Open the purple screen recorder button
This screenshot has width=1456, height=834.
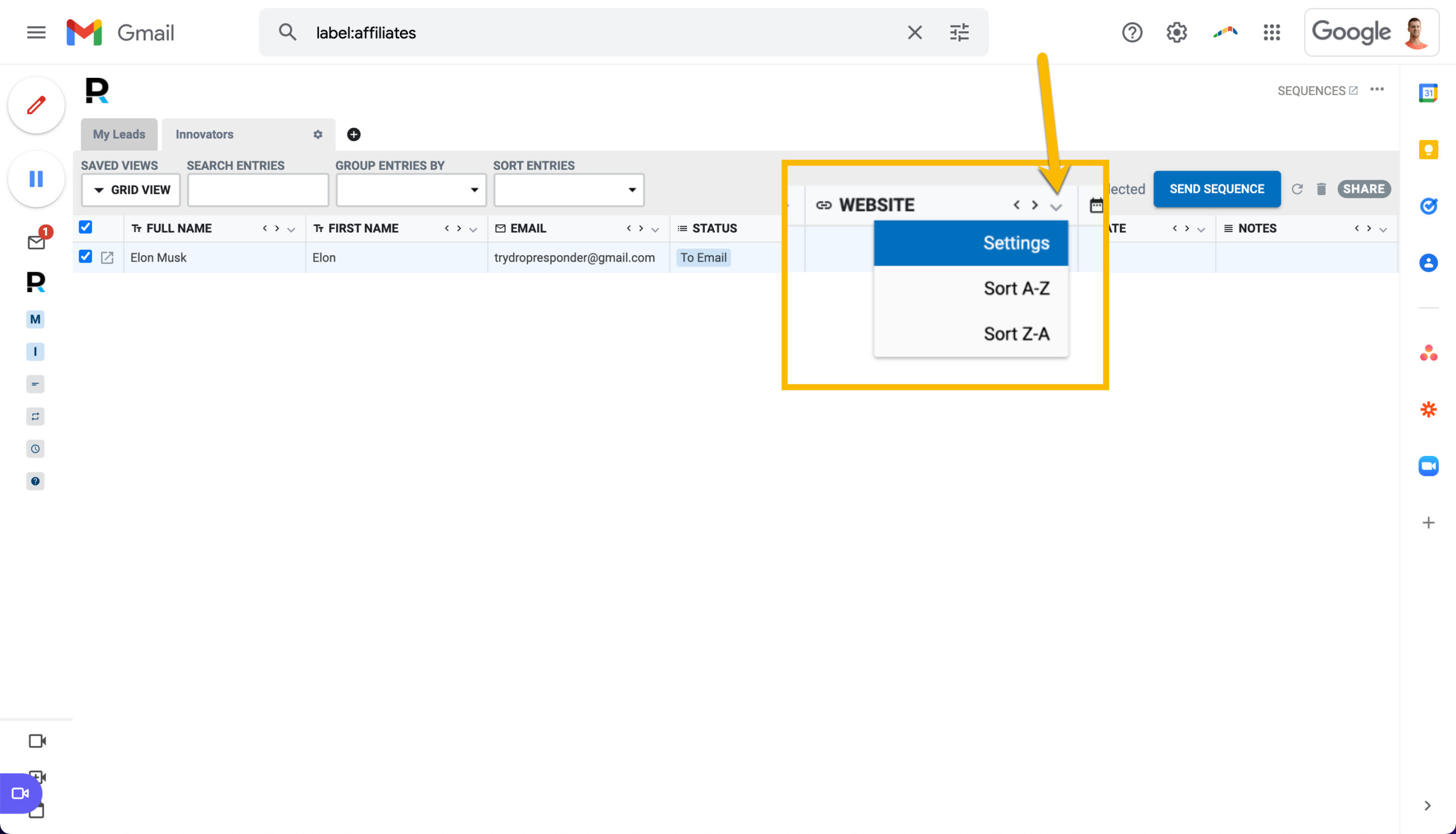pos(20,793)
